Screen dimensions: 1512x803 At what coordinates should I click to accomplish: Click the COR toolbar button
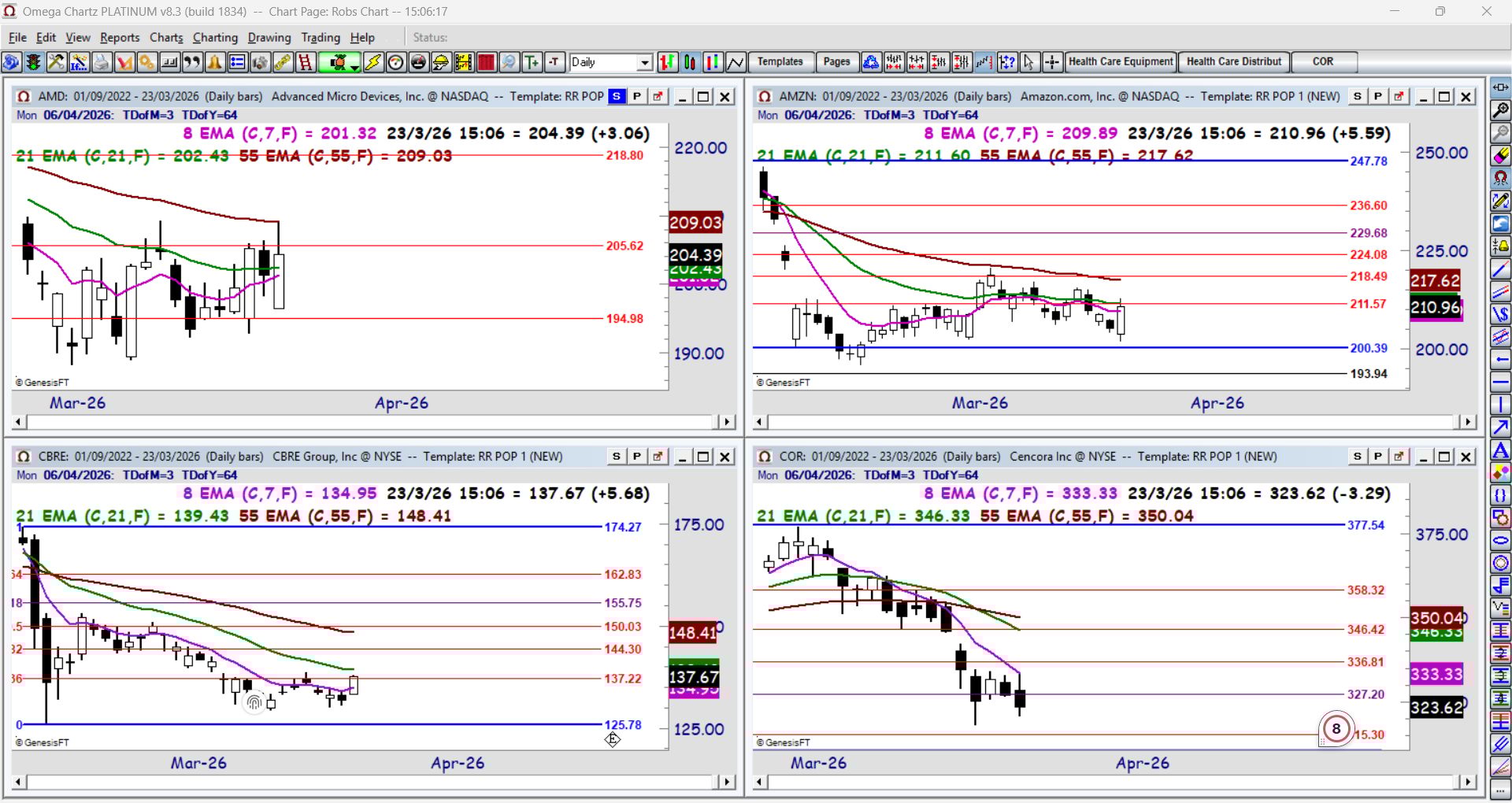point(1323,61)
